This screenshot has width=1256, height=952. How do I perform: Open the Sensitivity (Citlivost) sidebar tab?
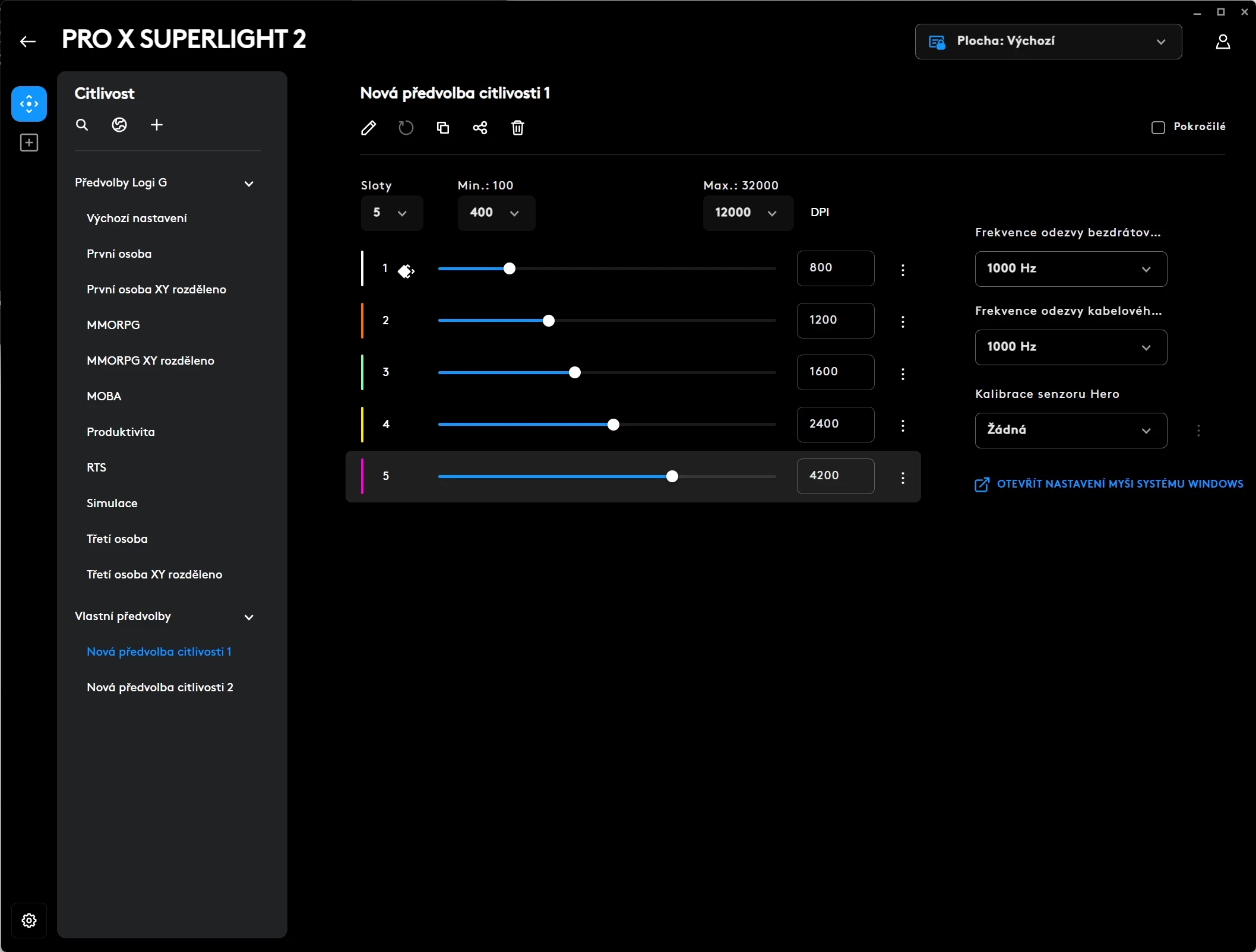click(29, 104)
